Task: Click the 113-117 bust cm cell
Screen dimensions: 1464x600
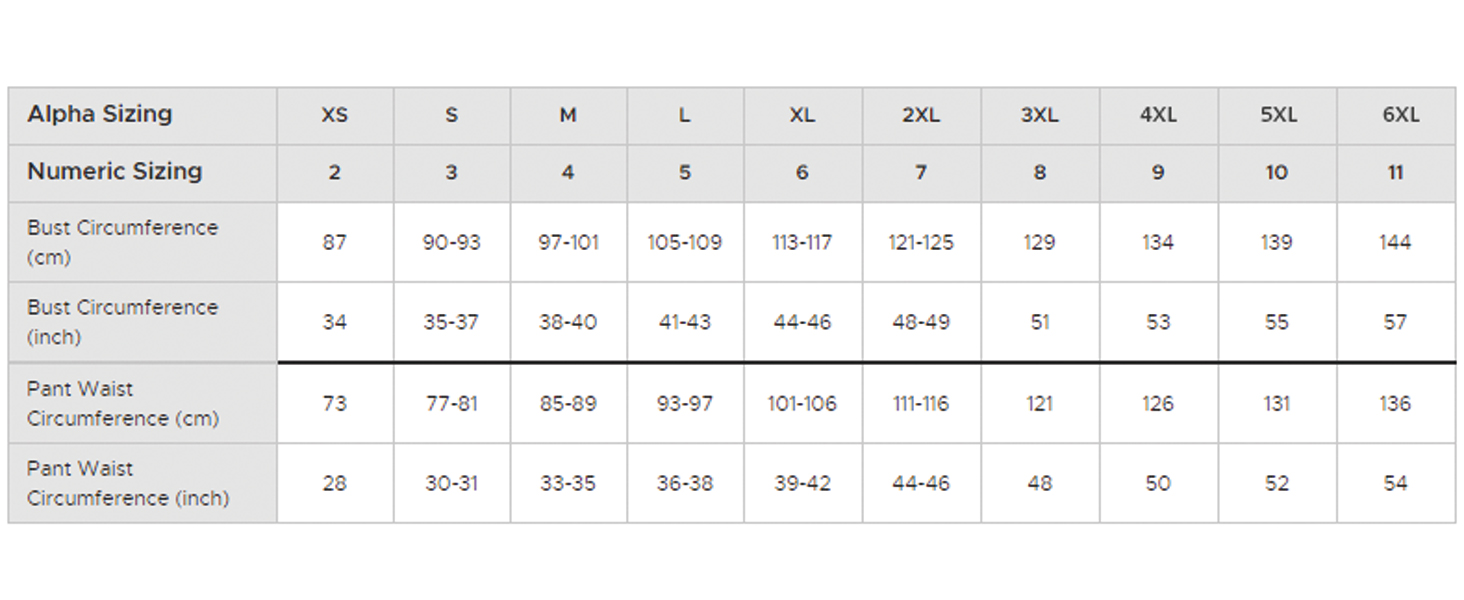Action: 802,242
